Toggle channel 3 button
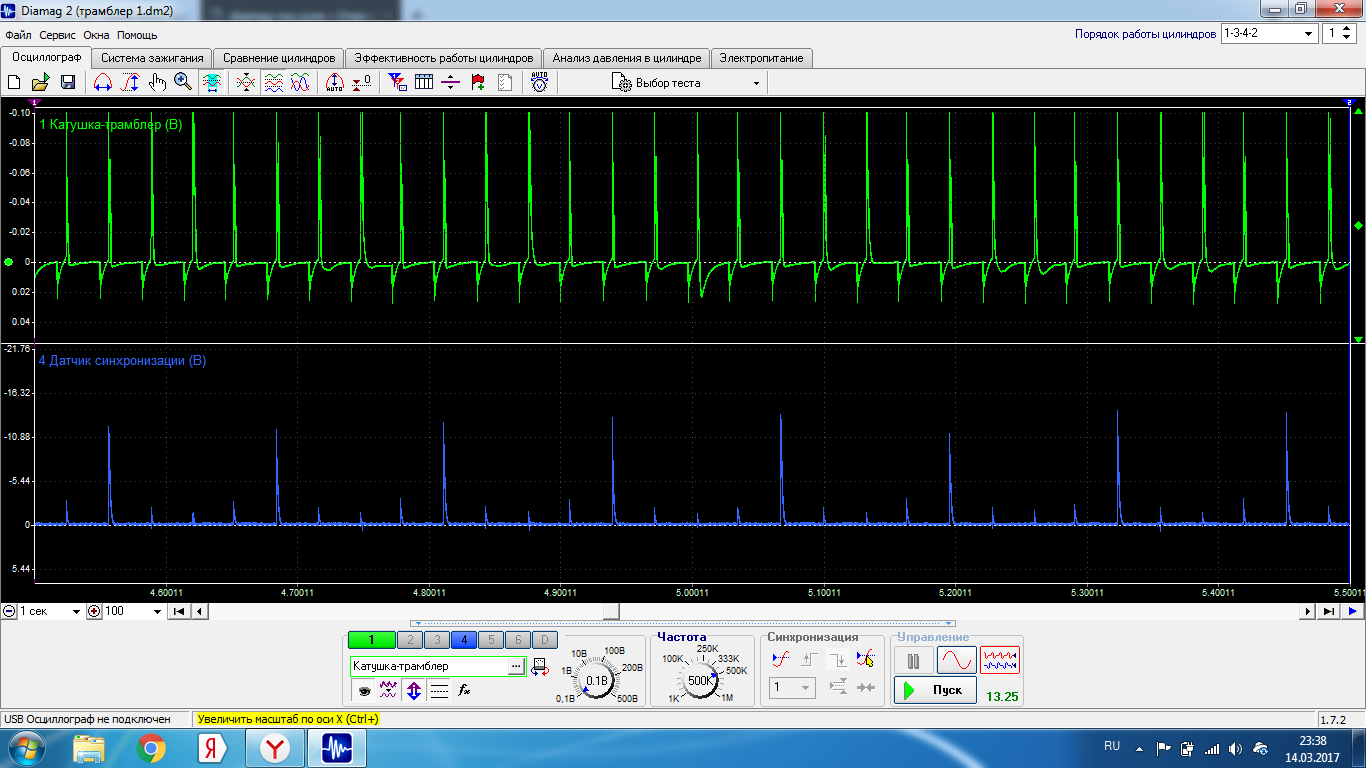This screenshot has width=1366, height=768. 437,640
